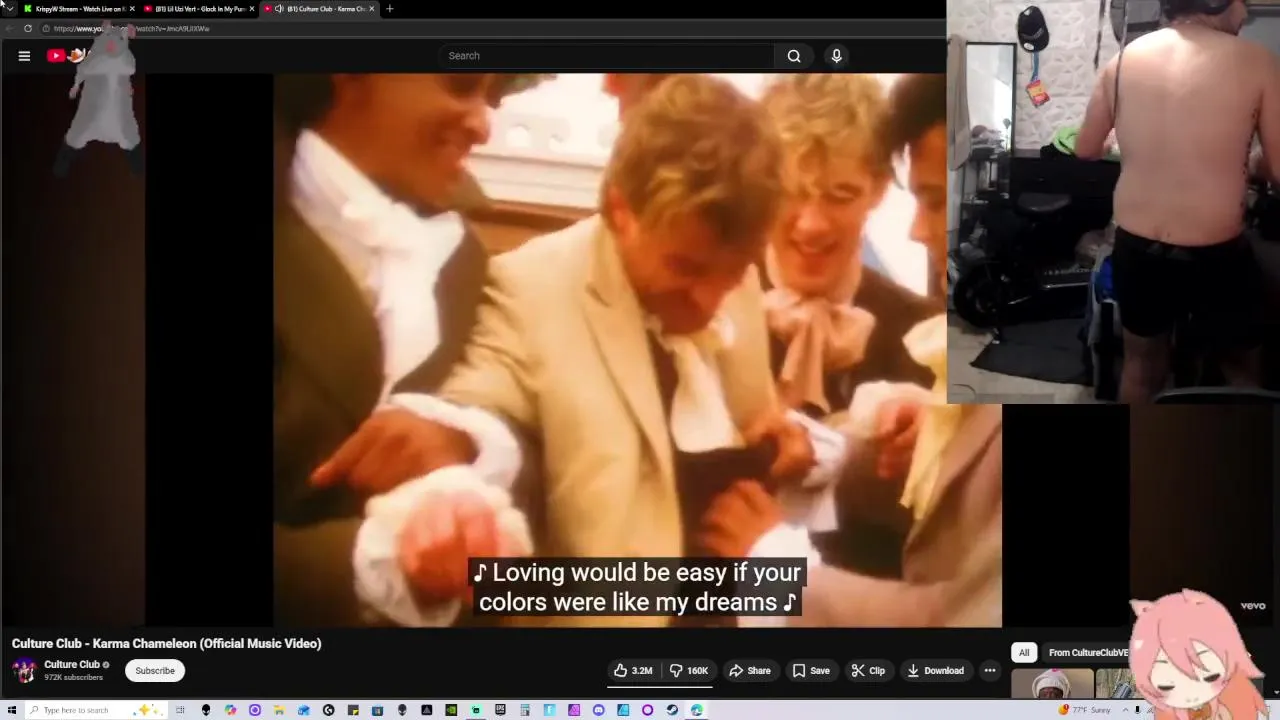Close the KrispyW Stream tab
Viewport: 1280px width, 720px height.
[x=132, y=9]
